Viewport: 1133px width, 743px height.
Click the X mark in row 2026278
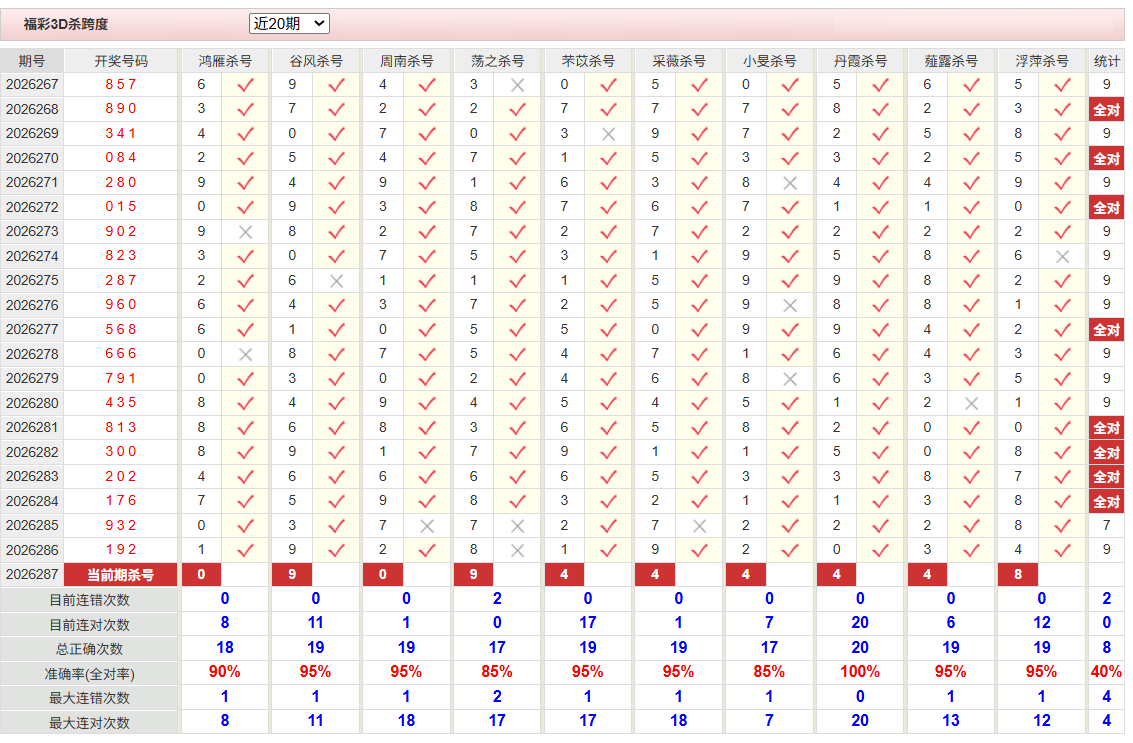pos(246,354)
